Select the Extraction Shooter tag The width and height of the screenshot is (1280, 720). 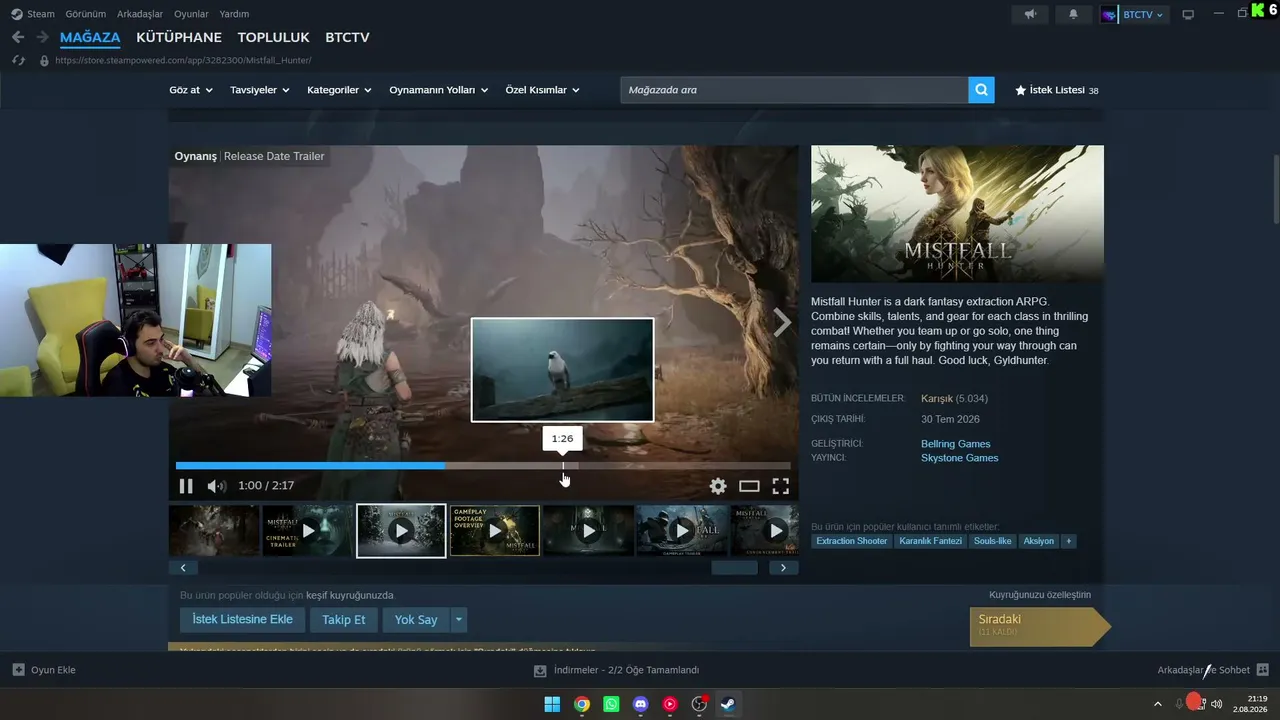point(852,541)
